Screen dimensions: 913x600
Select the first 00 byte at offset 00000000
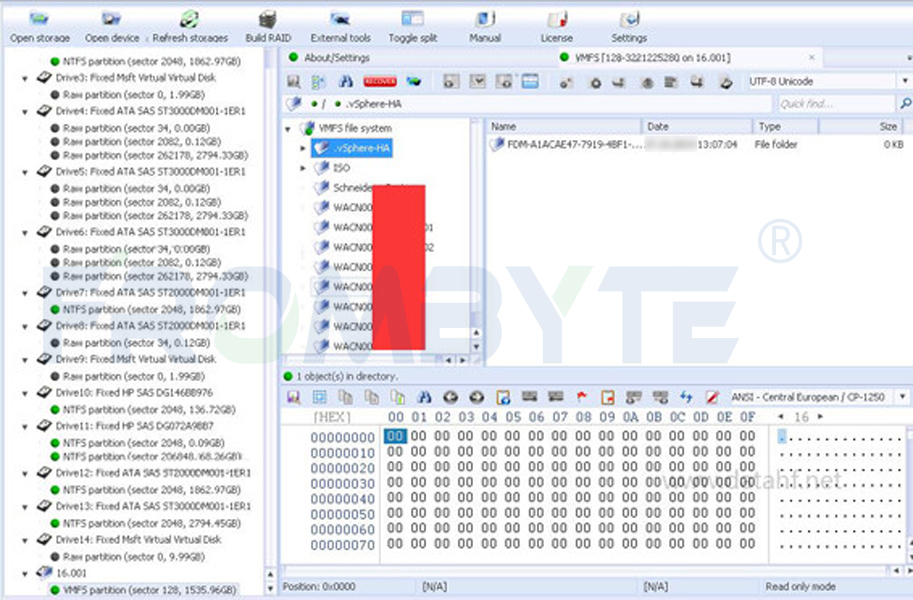coord(395,436)
